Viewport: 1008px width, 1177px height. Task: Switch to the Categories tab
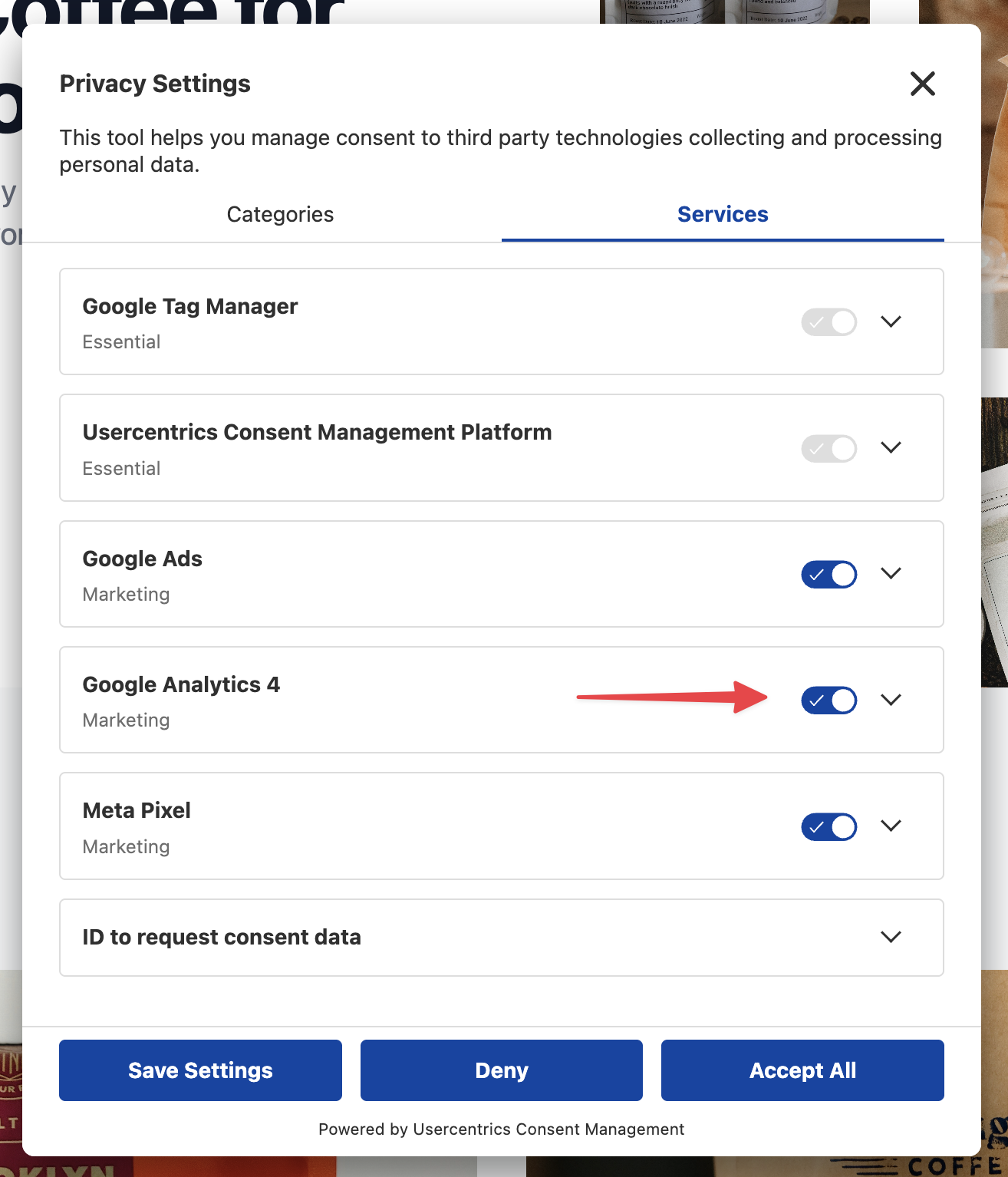[x=280, y=215]
